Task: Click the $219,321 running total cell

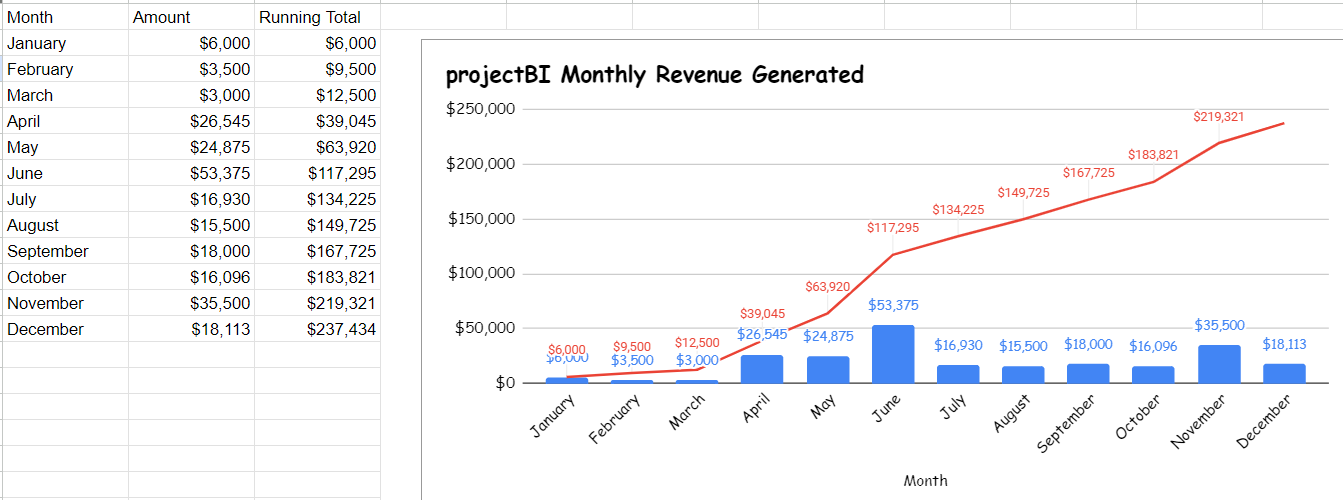Action: click(x=317, y=303)
